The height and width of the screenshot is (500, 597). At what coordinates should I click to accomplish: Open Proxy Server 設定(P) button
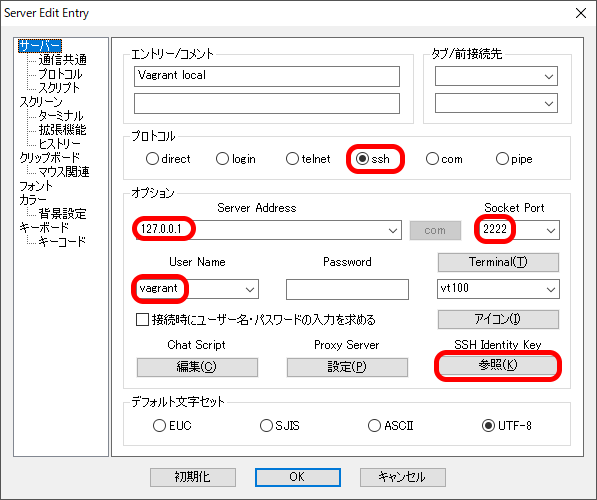pyautogui.click(x=347, y=367)
